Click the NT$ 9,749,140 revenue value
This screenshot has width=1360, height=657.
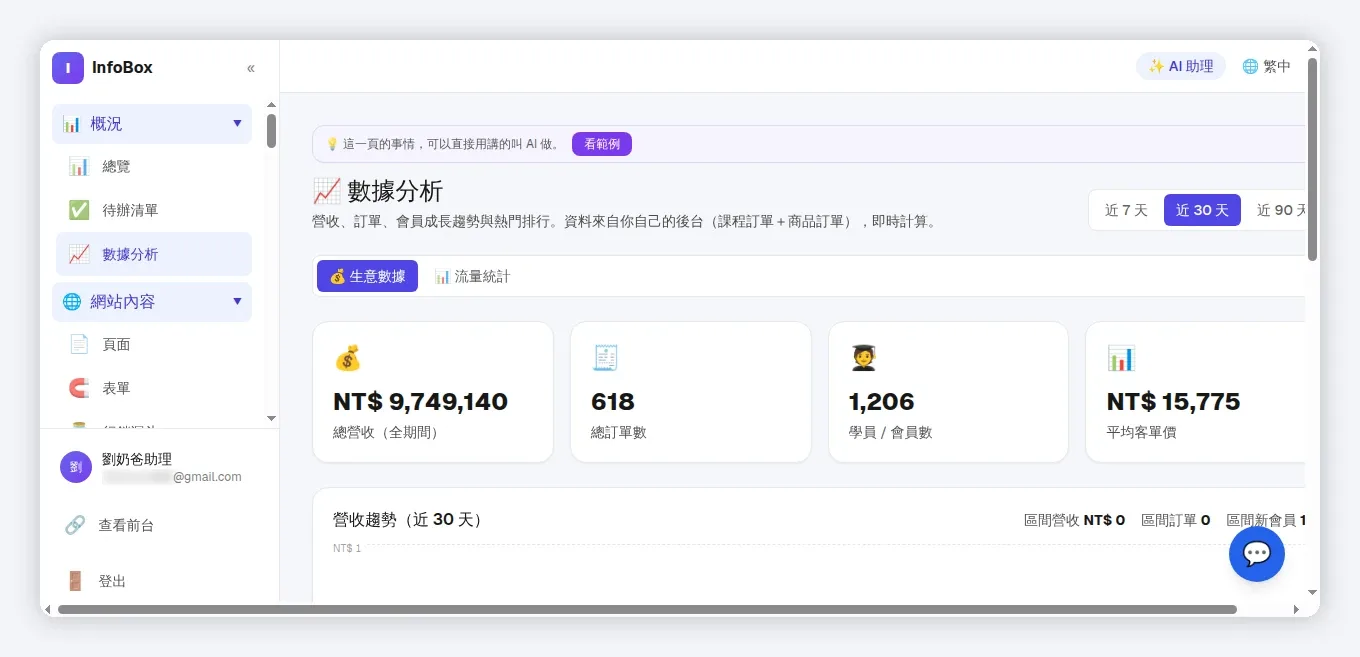pyautogui.click(x=420, y=402)
